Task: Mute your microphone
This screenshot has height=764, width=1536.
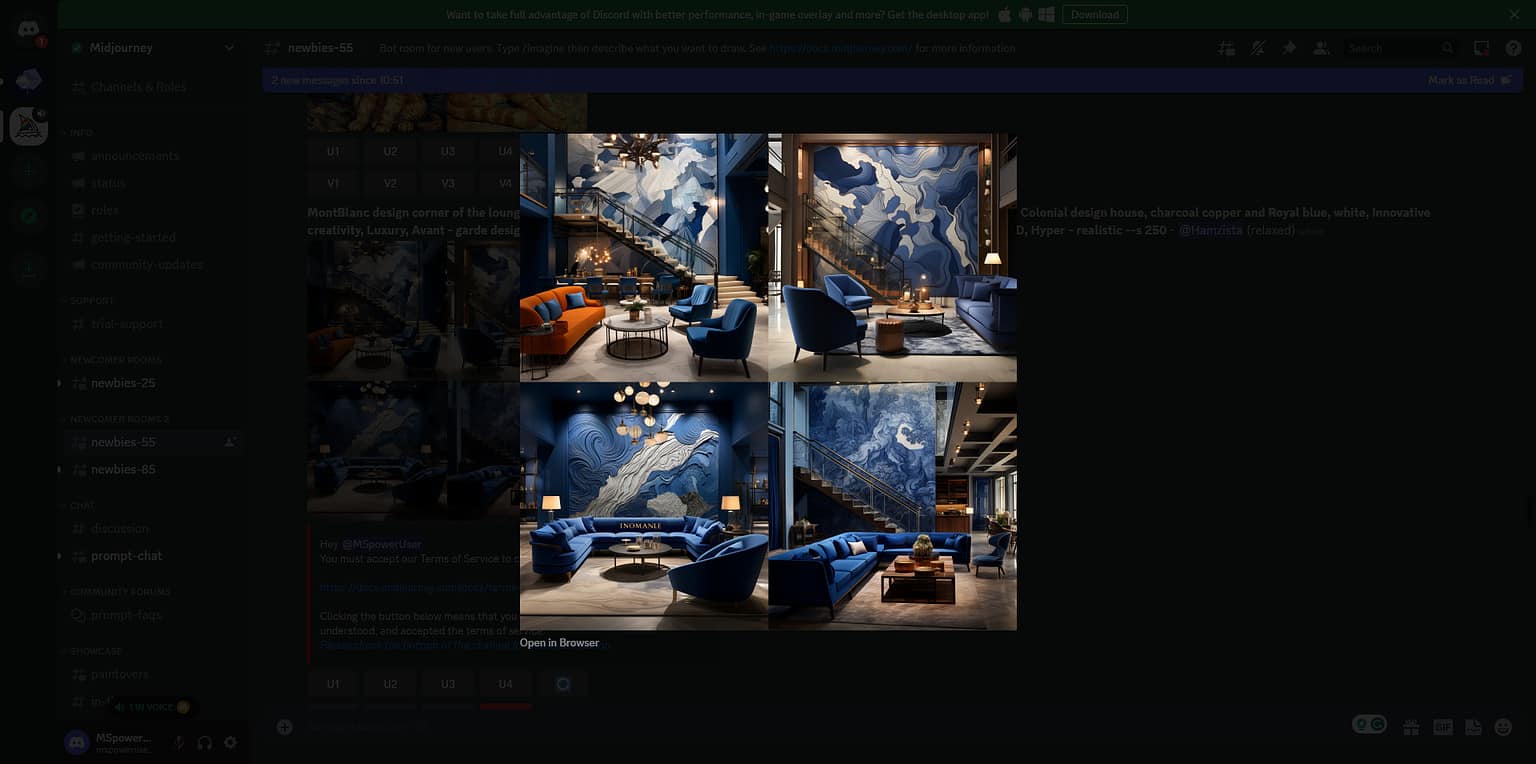Action: pos(179,742)
